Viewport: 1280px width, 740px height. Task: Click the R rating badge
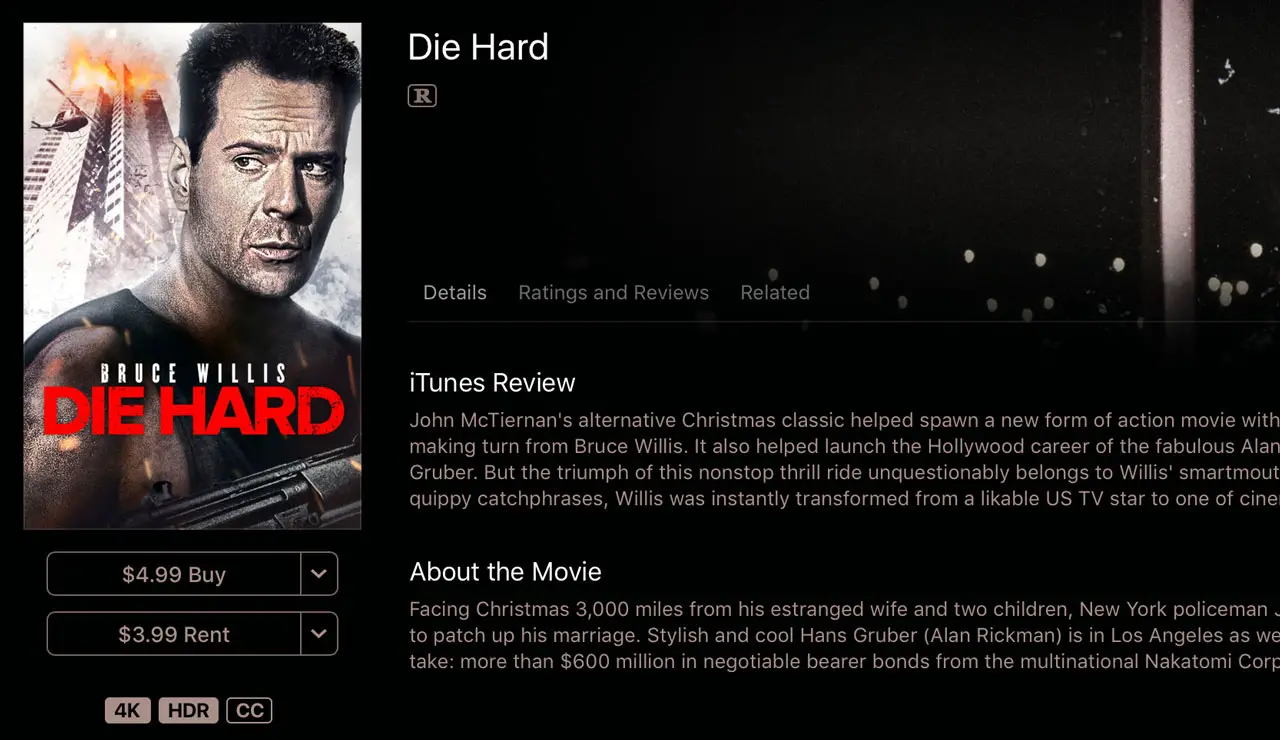422,96
